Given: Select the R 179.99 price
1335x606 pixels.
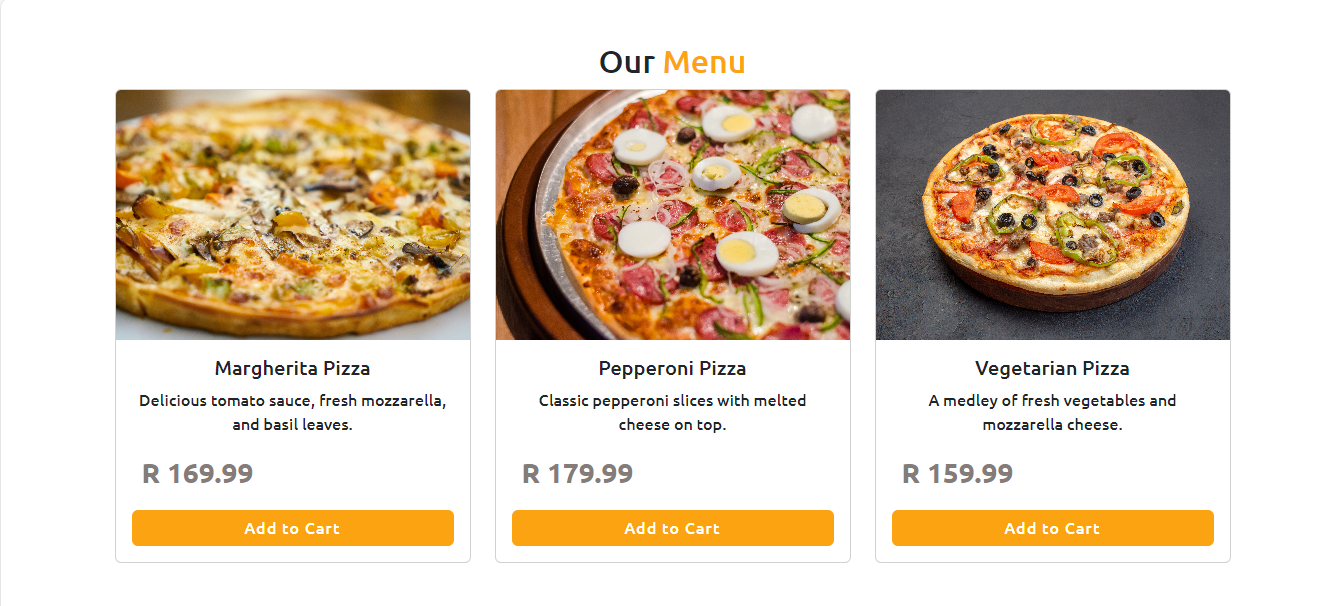Looking at the screenshot, I should (x=578, y=473).
